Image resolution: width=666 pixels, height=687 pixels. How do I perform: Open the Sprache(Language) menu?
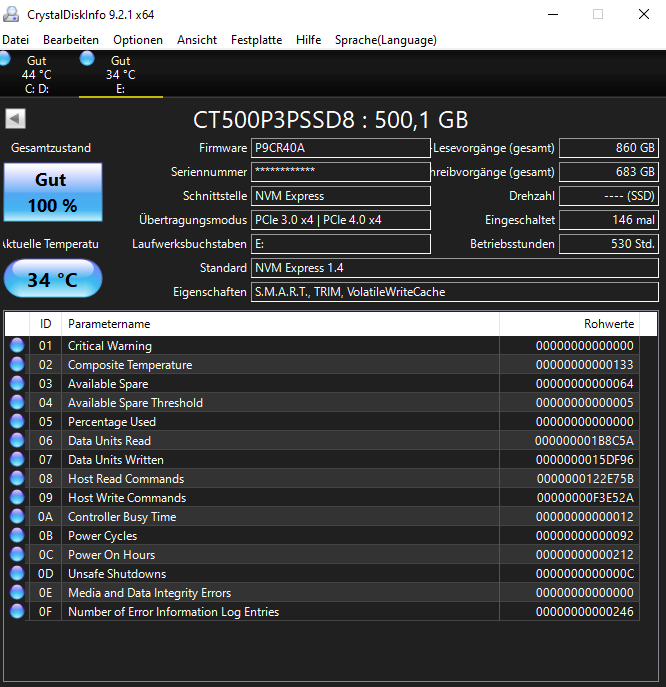click(x=386, y=40)
